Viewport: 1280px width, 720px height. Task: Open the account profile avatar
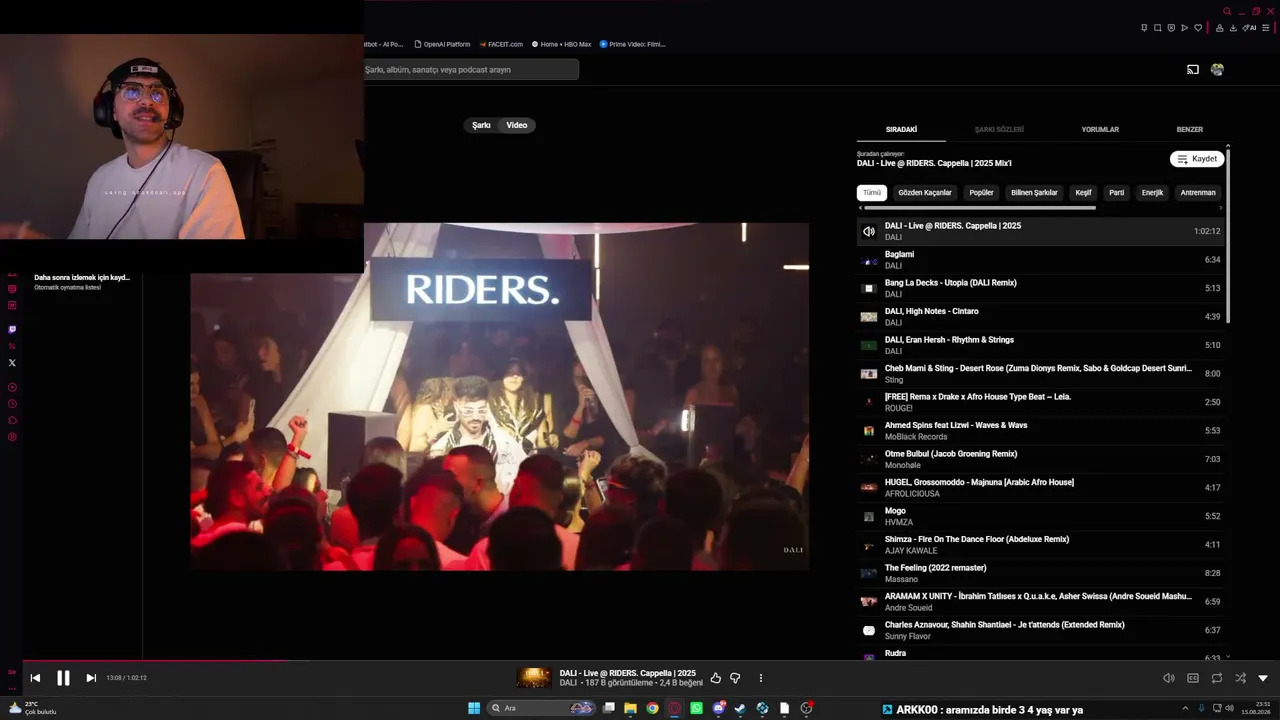(x=1217, y=69)
